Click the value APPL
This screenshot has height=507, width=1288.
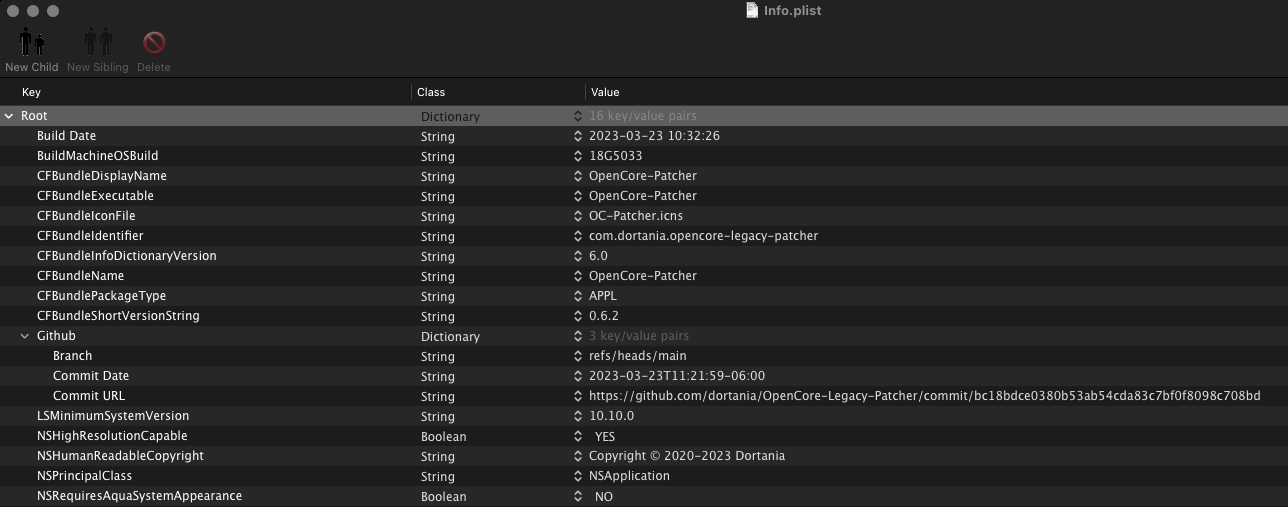click(603, 296)
